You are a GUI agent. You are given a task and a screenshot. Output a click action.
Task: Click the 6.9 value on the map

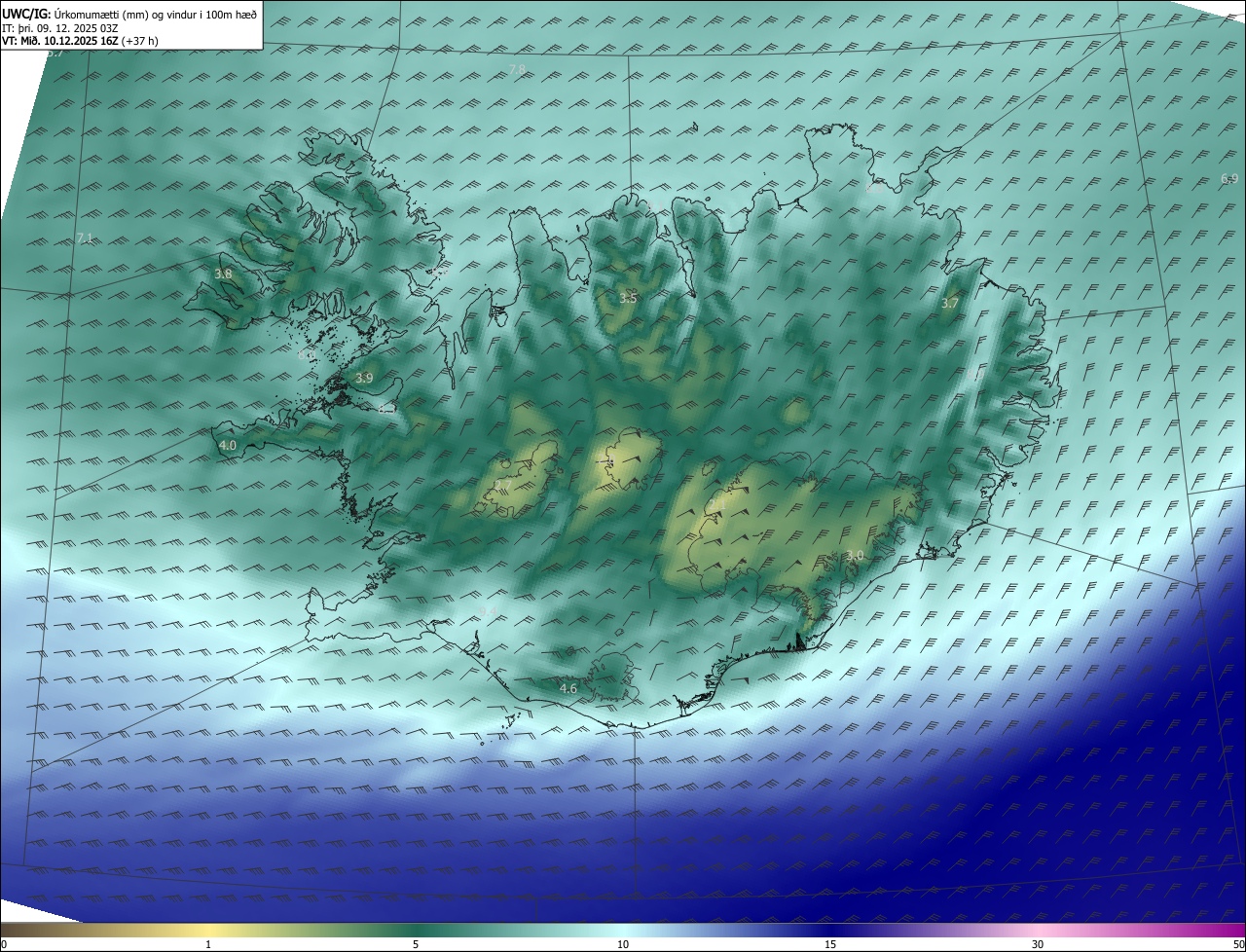[1229, 178]
